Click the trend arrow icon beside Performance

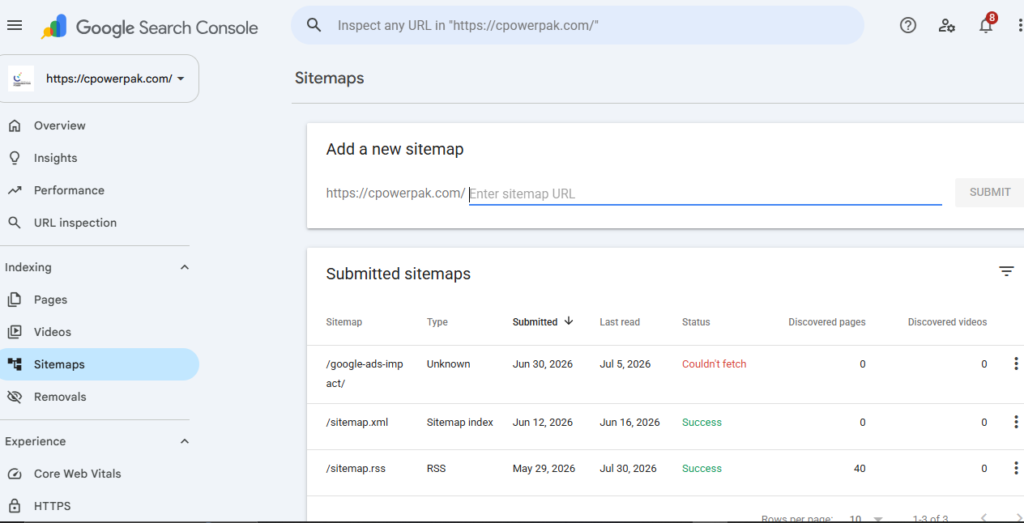14,190
